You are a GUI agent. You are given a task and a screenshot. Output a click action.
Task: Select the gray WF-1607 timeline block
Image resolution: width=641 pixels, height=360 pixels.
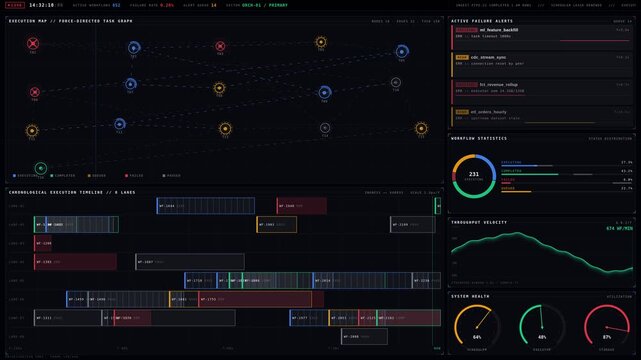(x=190, y=262)
